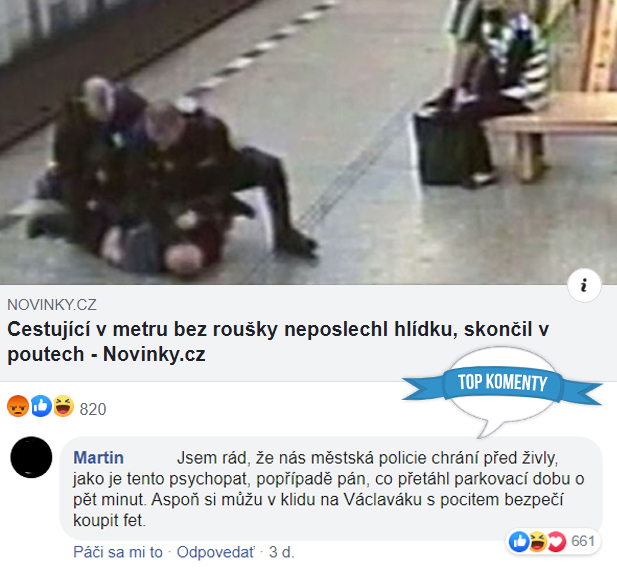Click the blue like reaction under post

tap(41, 406)
